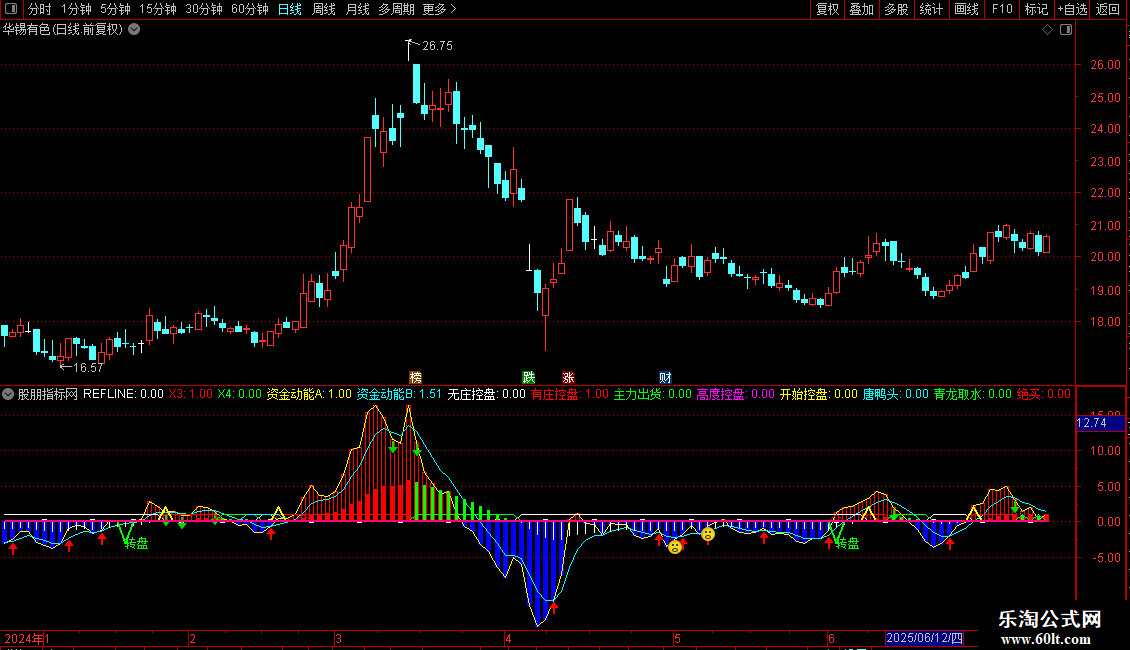Expand the 更多 periods menu

440,9
